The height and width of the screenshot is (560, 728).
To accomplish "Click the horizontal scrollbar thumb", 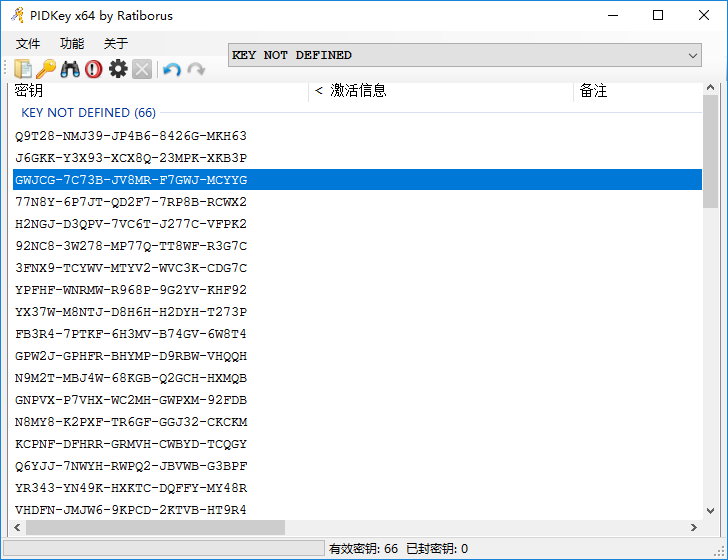I will pos(156,527).
